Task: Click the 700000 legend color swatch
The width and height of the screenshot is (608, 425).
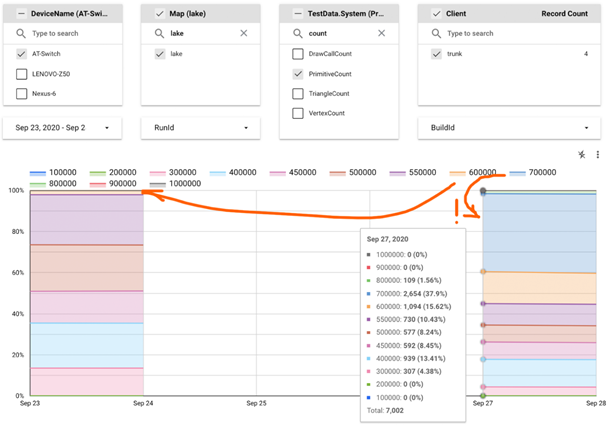Action: [x=518, y=173]
